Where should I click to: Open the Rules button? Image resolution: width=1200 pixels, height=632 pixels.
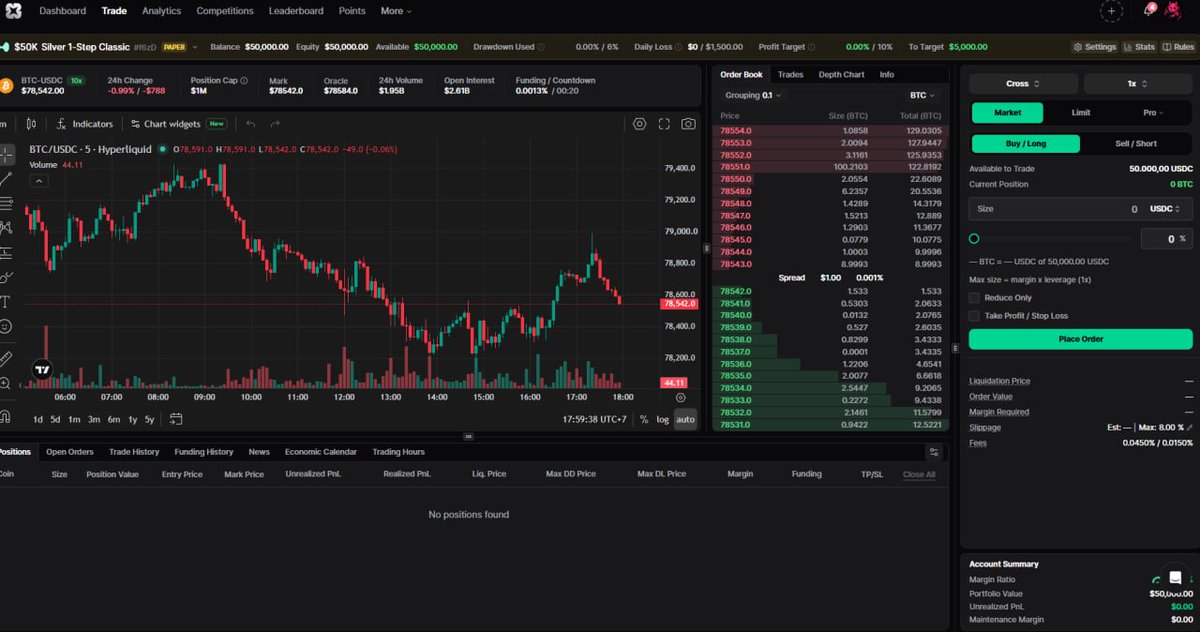tap(1177, 47)
